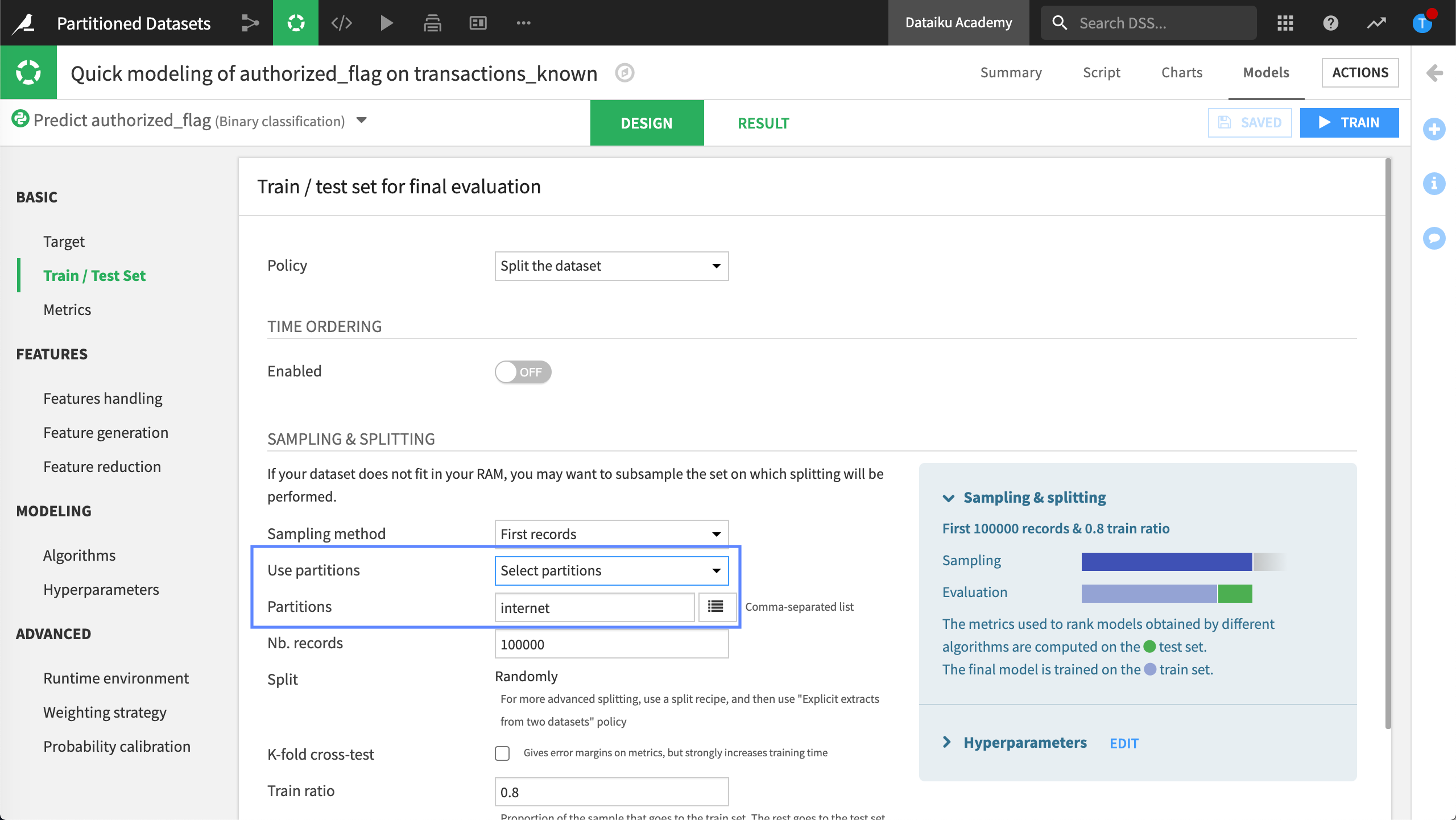This screenshot has width=1456, height=820.
Task: Open the Charts tab
Action: click(1181, 73)
